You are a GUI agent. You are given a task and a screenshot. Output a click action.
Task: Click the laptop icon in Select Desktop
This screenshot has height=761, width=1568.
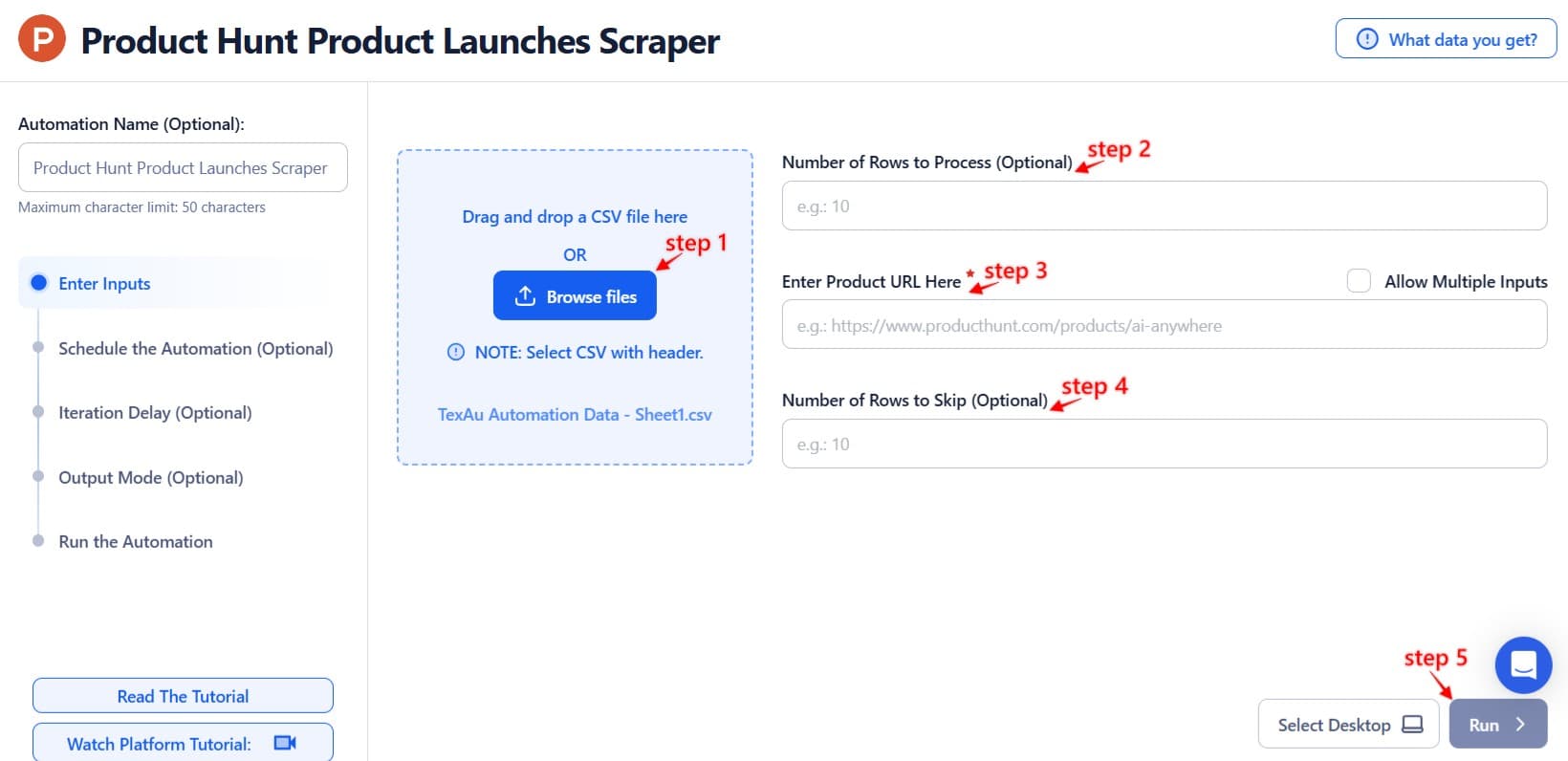pos(1412,725)
